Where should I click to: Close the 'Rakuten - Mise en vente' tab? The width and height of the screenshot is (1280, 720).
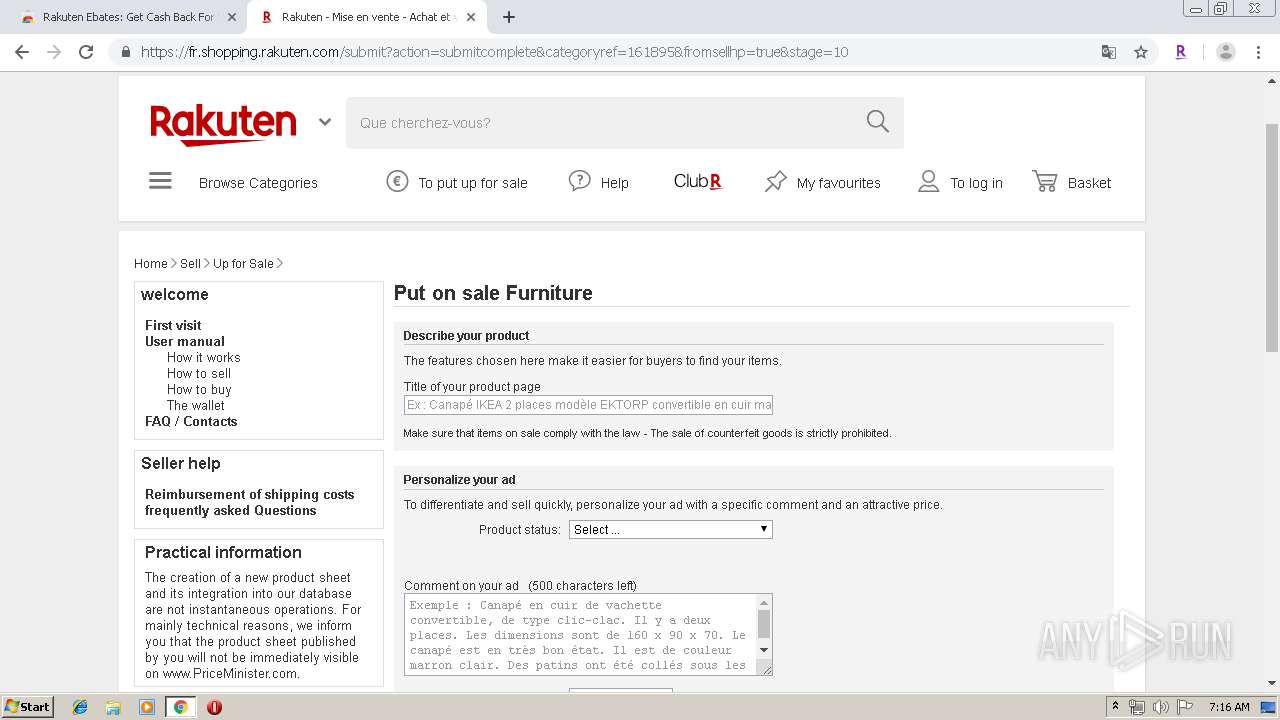471,17
